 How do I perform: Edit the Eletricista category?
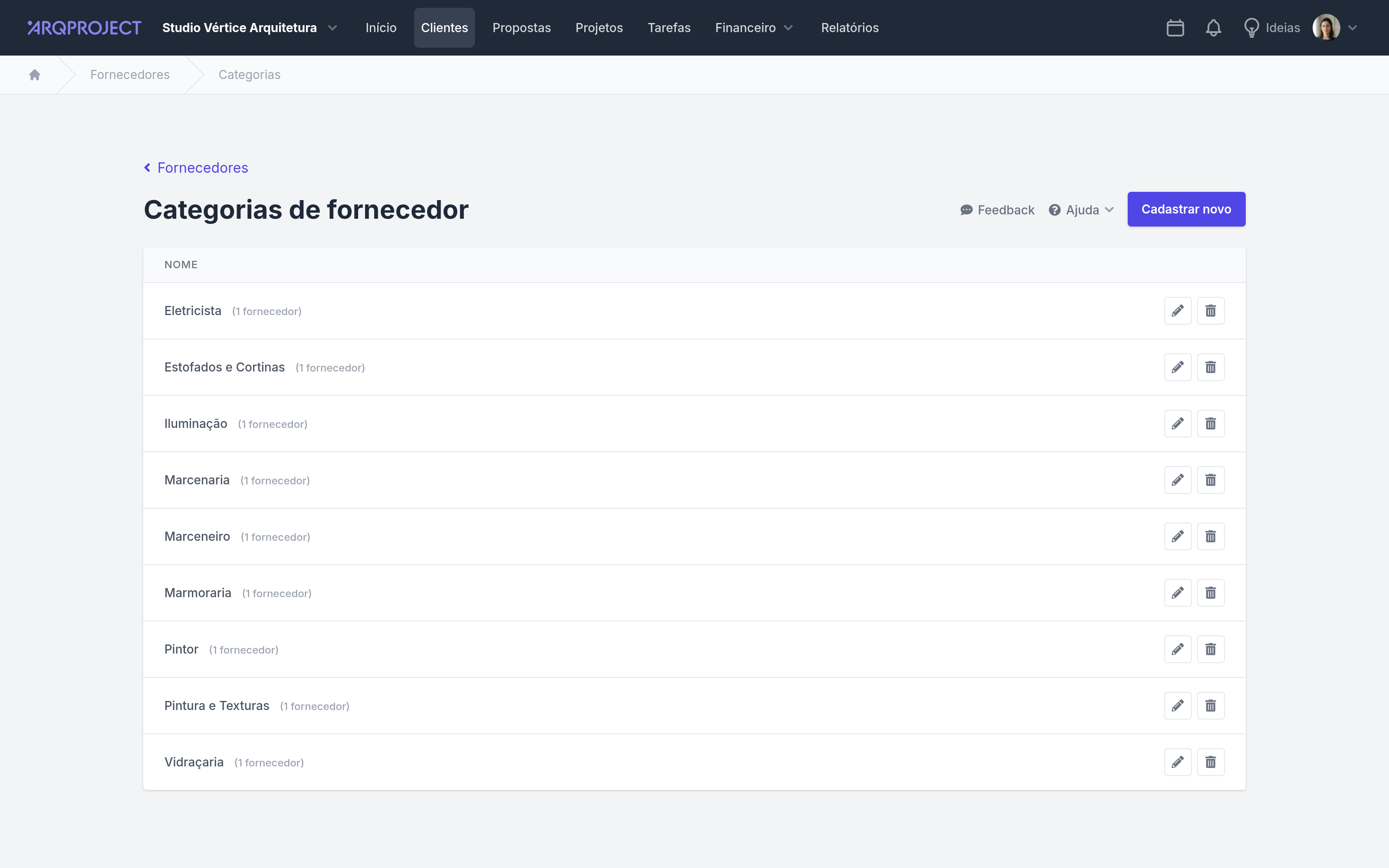click(x=1178, y=311)
